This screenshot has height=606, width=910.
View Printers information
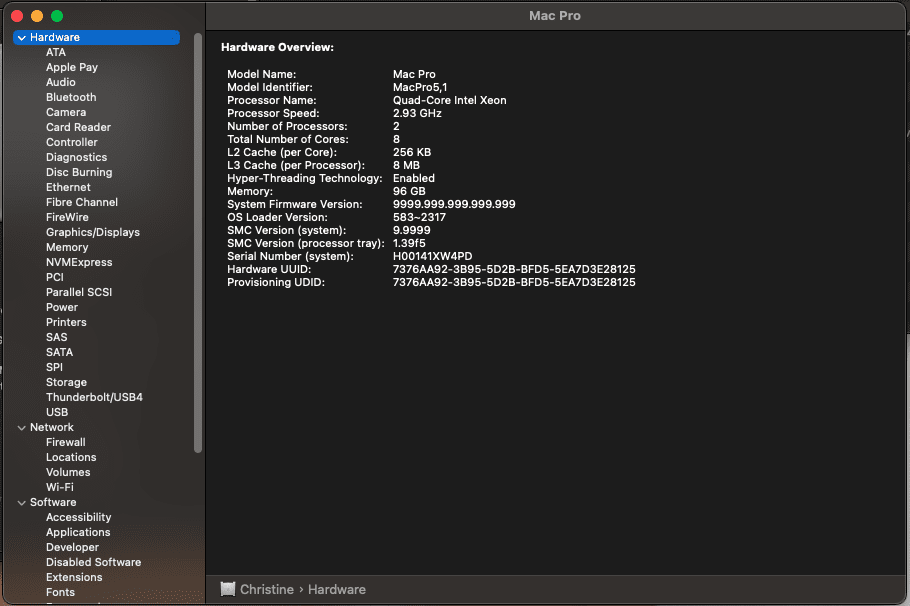[x=66, y=322]
